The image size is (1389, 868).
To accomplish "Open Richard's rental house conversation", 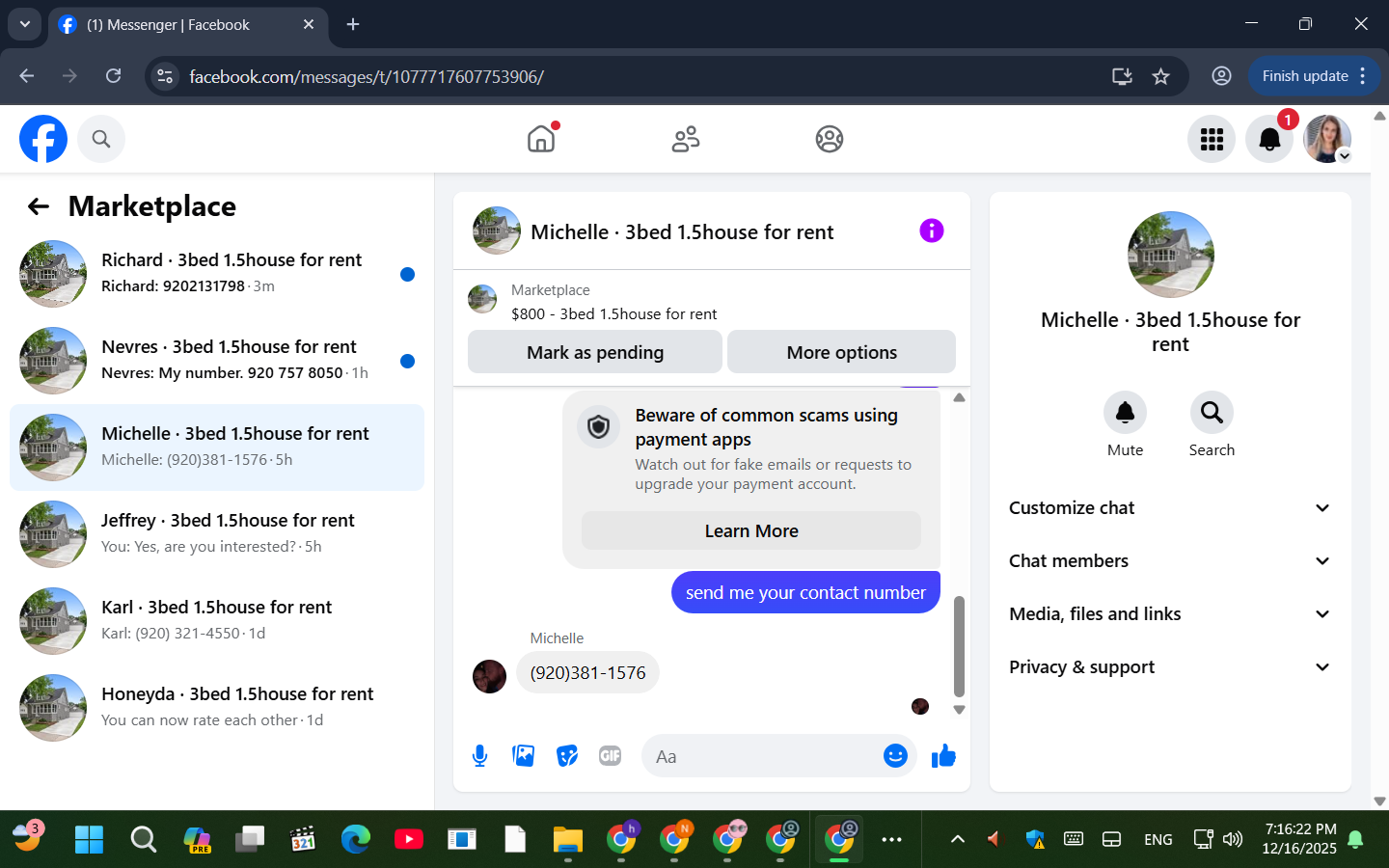I will (x=217, y=274).
